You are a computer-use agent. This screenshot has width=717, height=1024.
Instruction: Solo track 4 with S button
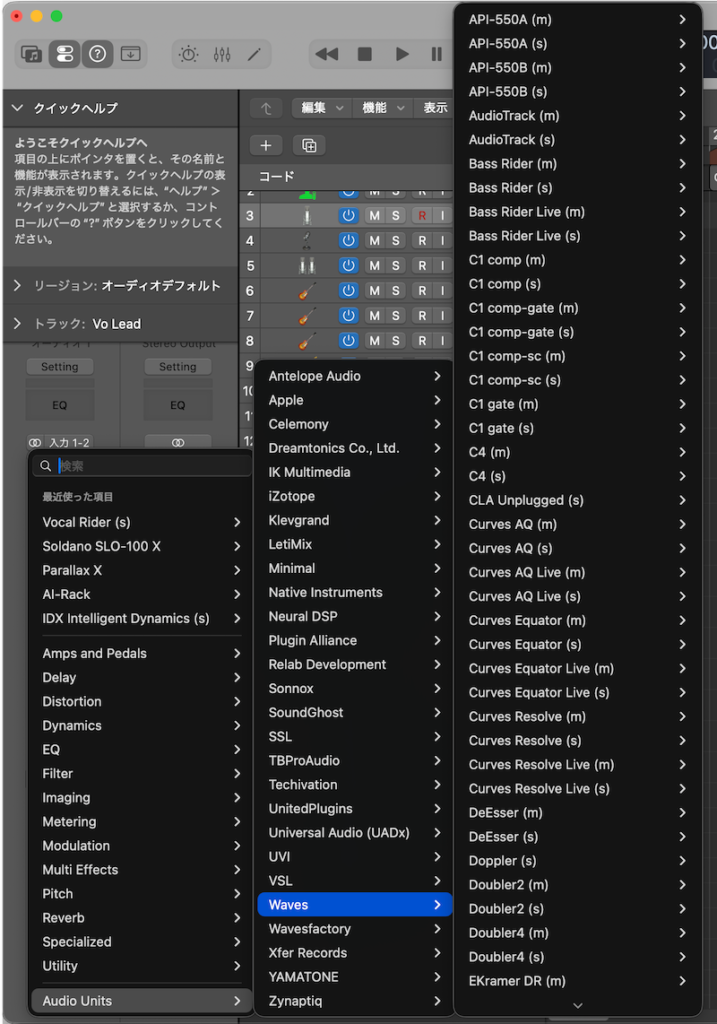point(395,240)
